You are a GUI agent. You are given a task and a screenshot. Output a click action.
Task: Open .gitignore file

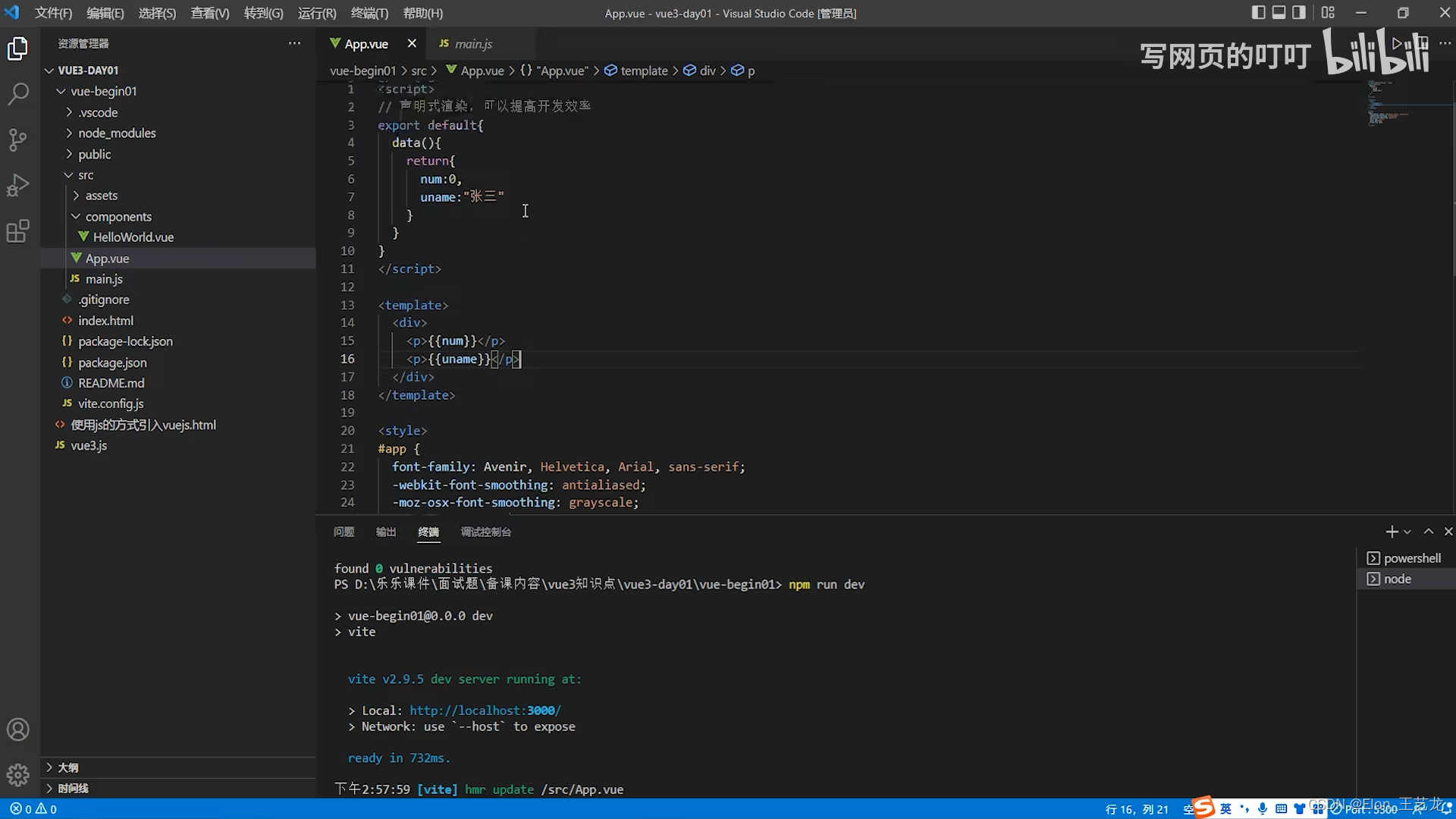click(103, 300)
